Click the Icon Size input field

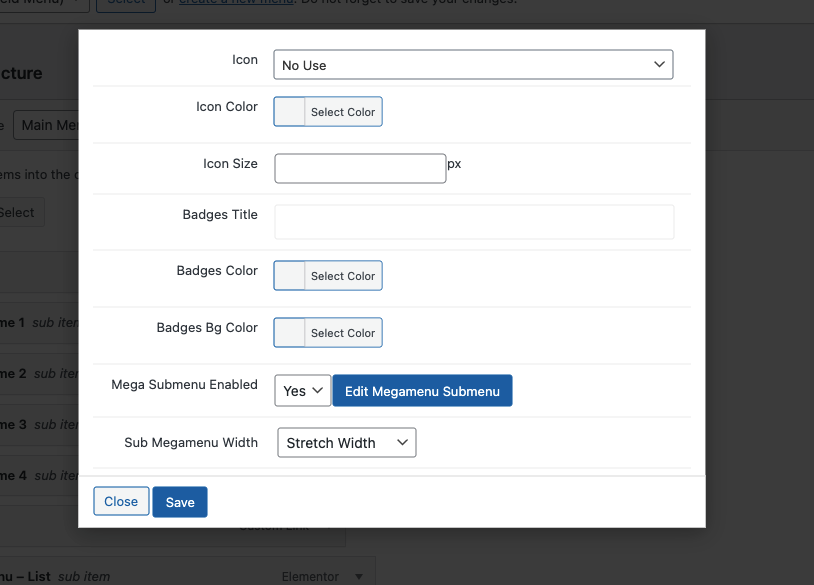coord(360,168)
